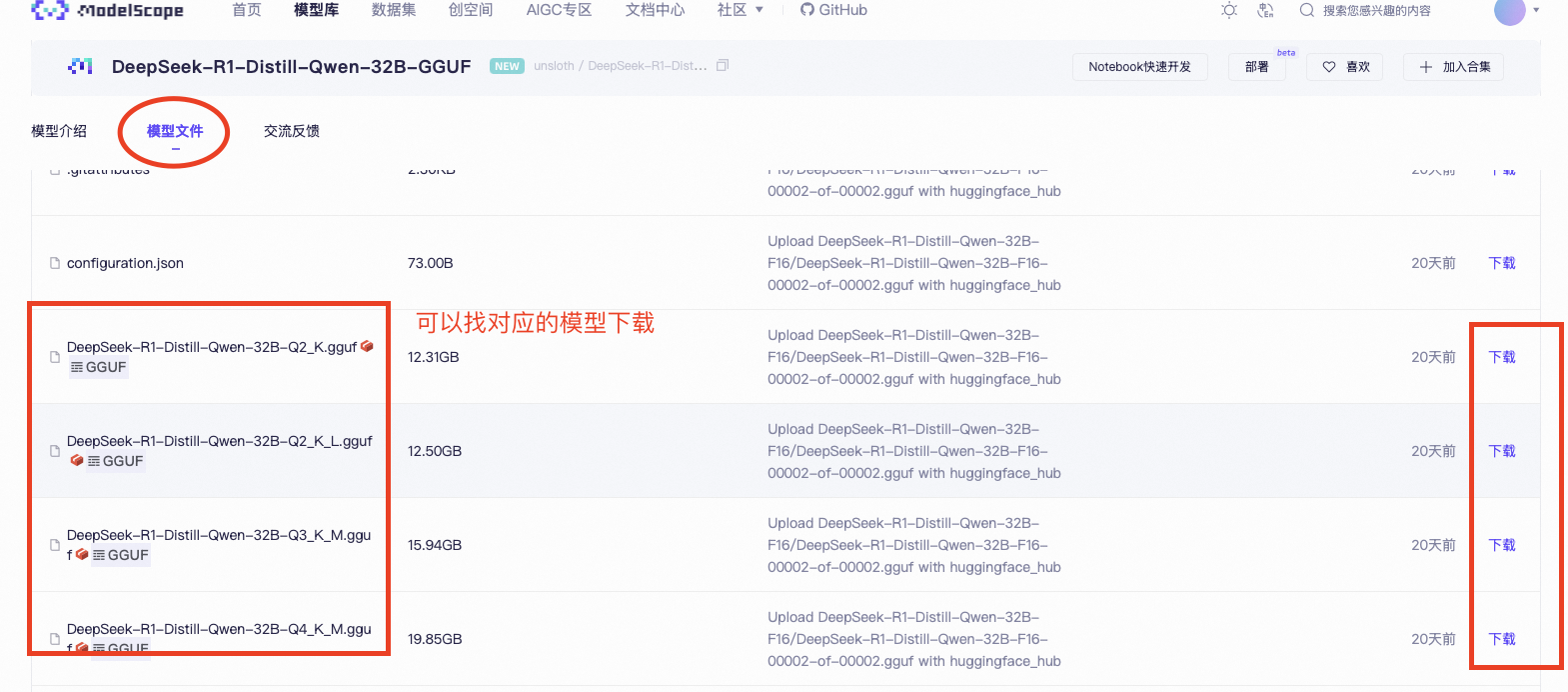Screen dimensions: 1568x692
Task: Open 文档中心 in top navigation
Action: tap(655, 10)
